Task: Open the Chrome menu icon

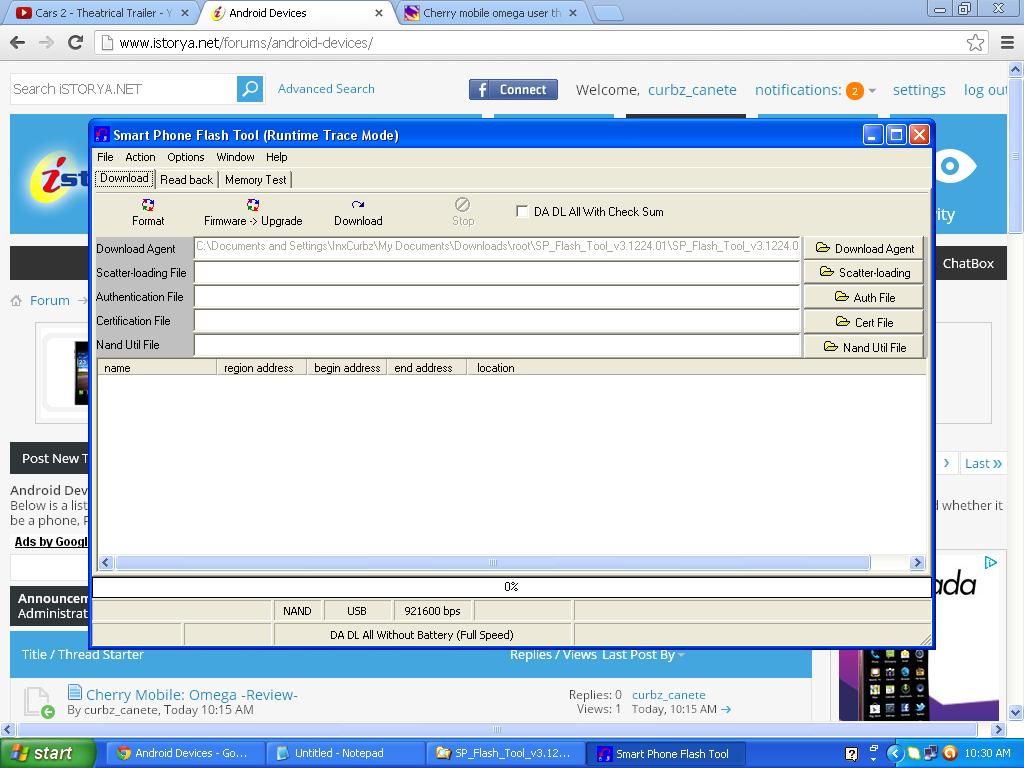Action: tap(1008, 43)
